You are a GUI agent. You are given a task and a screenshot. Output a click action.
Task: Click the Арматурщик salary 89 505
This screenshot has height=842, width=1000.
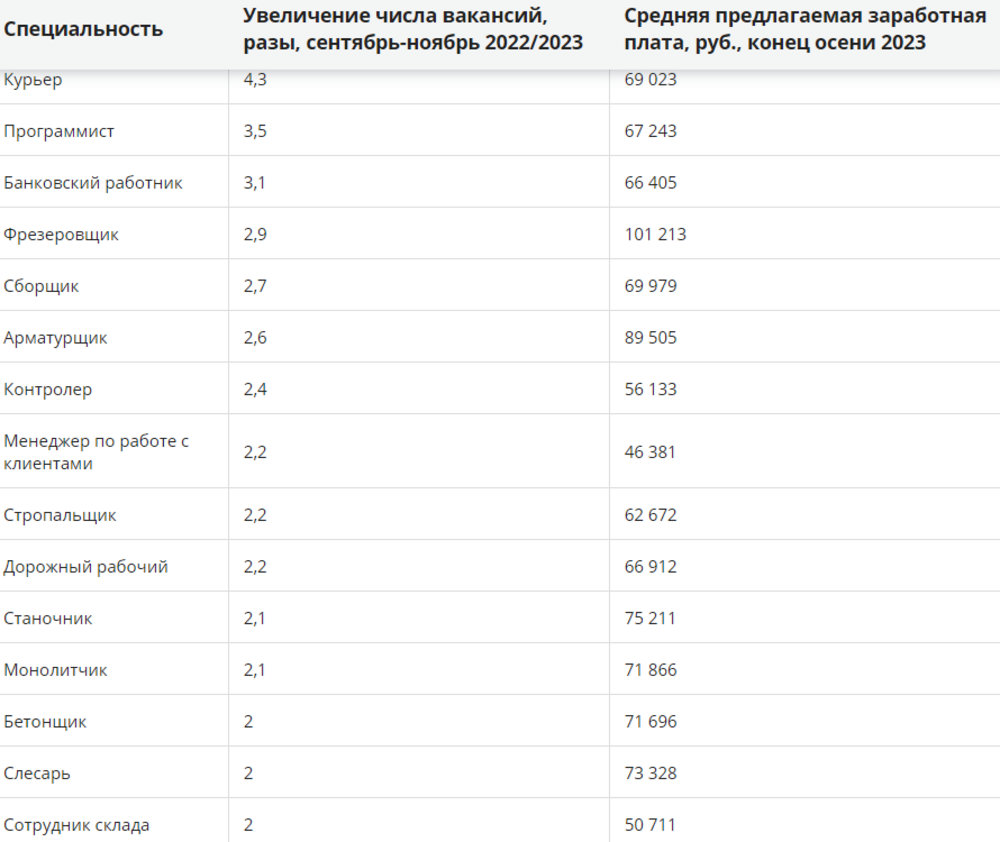(650, 337)
